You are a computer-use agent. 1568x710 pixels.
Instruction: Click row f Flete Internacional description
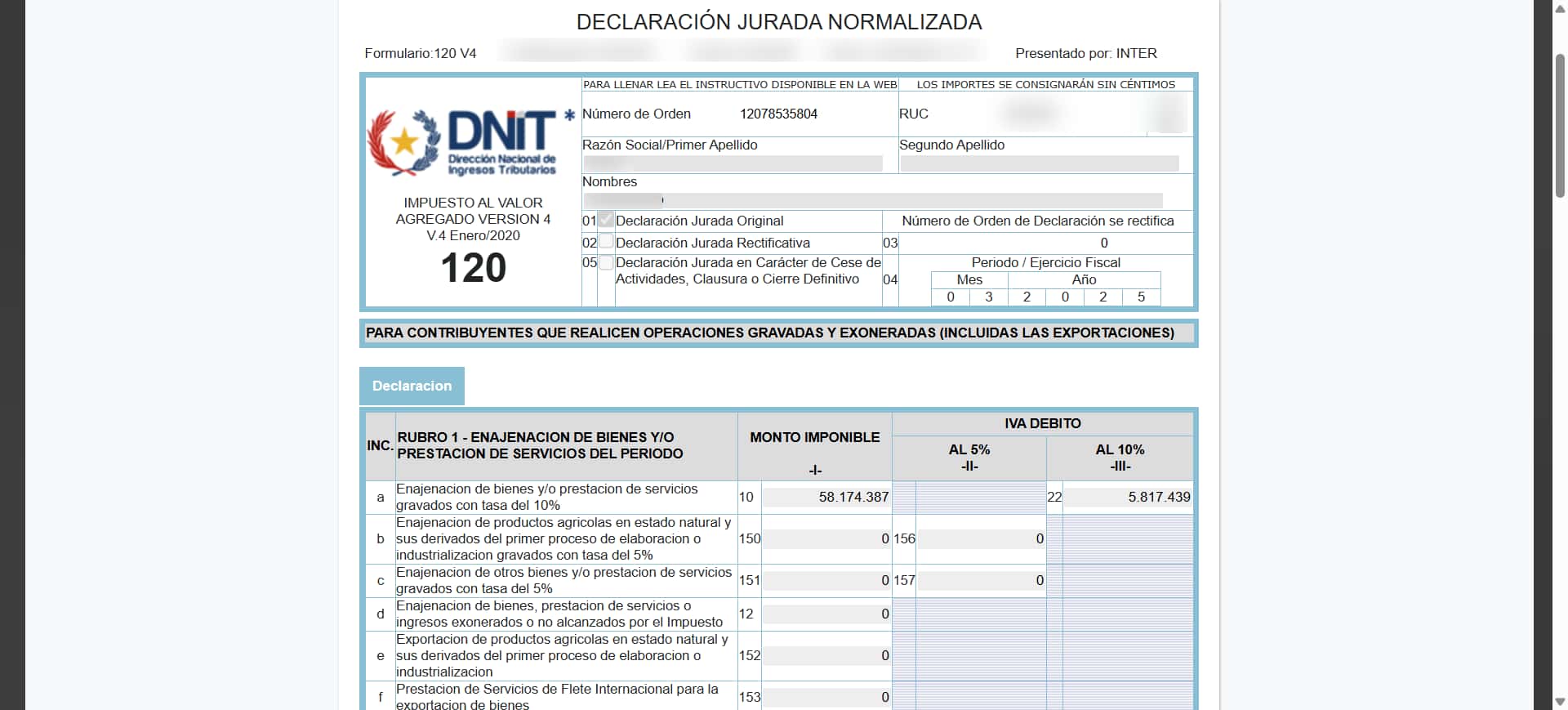click(557, 697)
